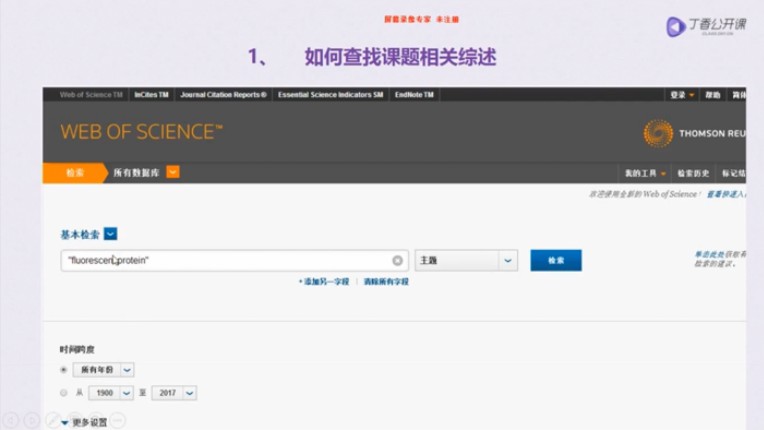Click the 时间跨度 heading
The width and height of the screenshot is (764, 430).
click(77, 349)
